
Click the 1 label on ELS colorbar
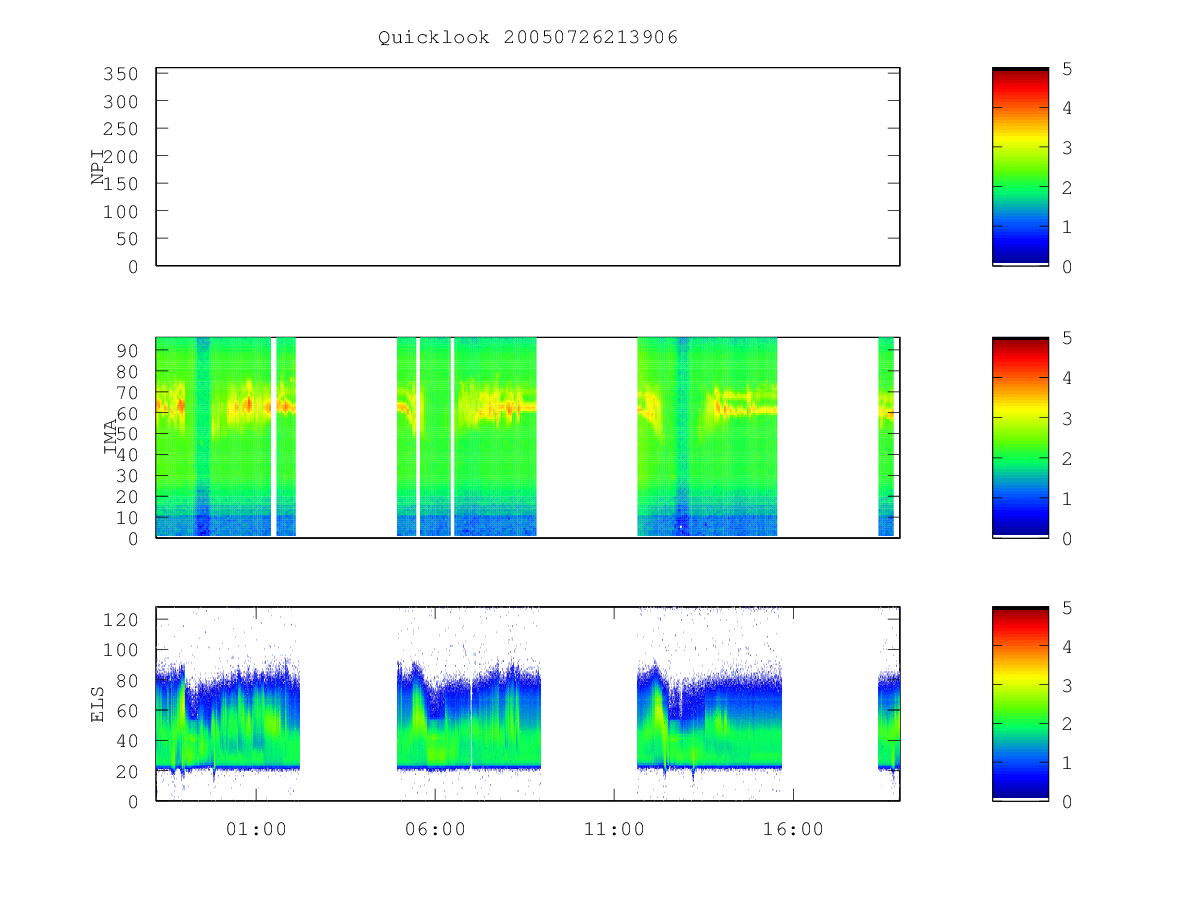tap(1067, 763)
